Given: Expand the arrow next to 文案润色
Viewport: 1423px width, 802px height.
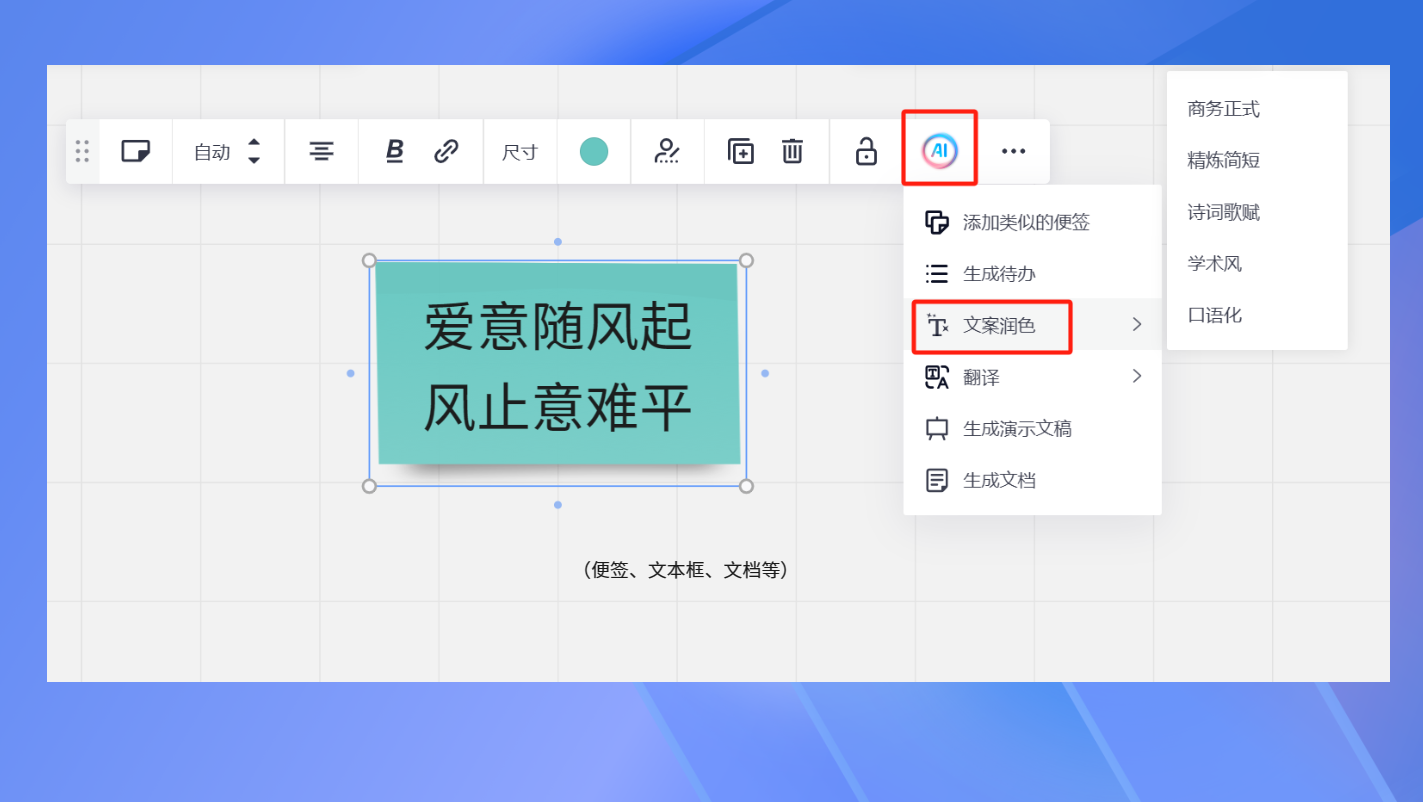Looking at the screenshot, I should point(1136,324).
